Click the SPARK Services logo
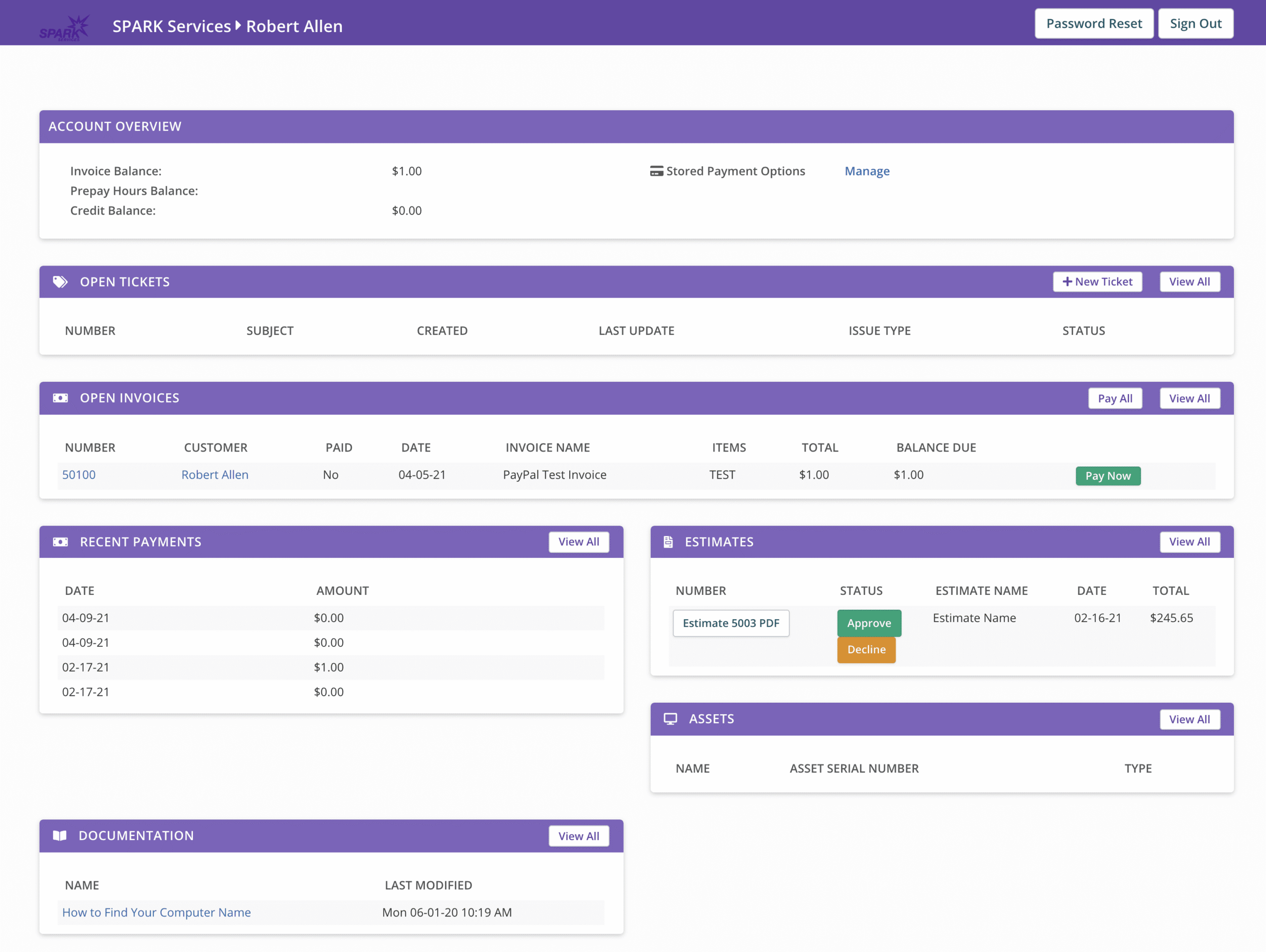 click(x=65, y=28)
